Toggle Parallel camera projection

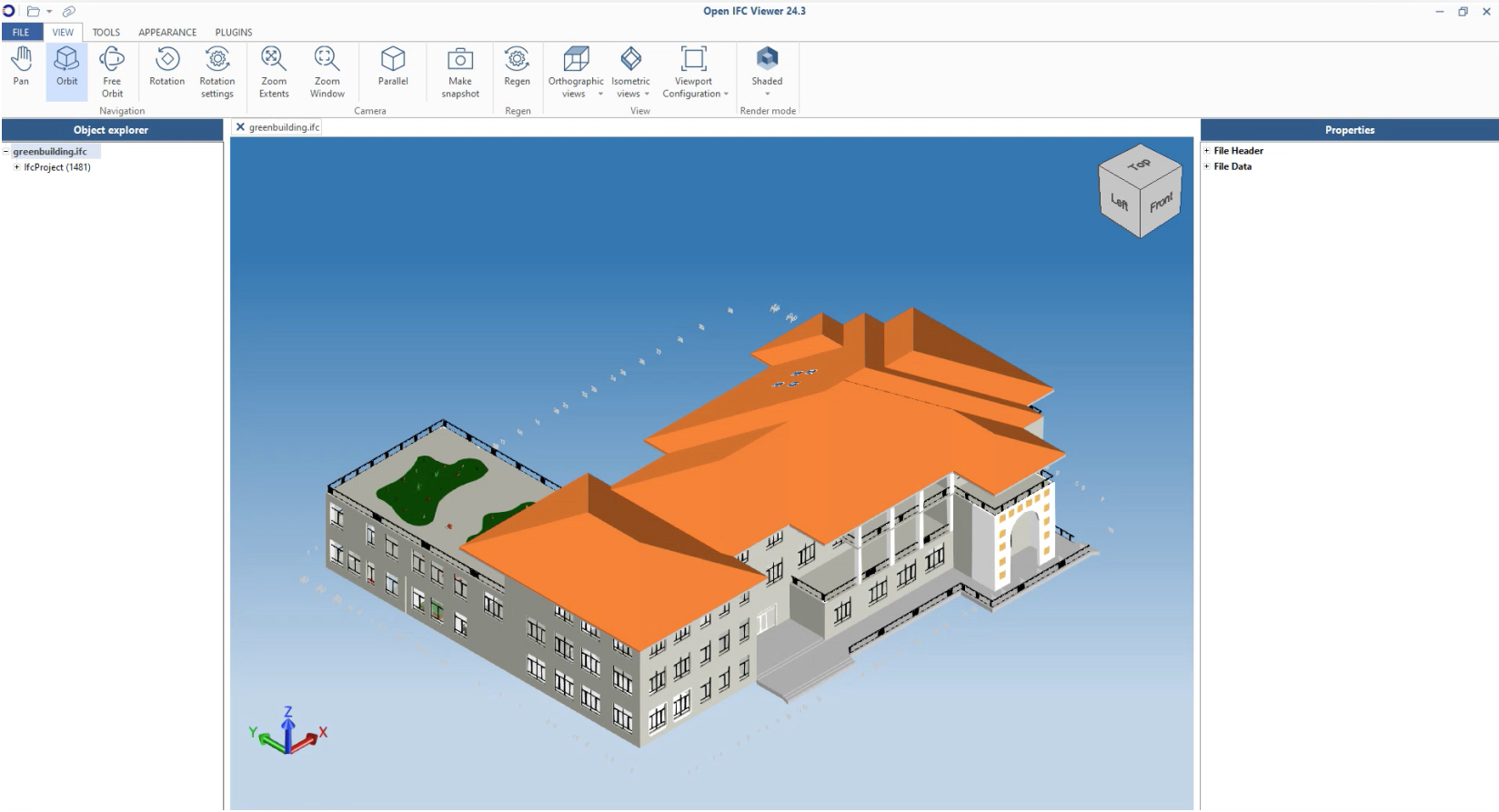393,67
